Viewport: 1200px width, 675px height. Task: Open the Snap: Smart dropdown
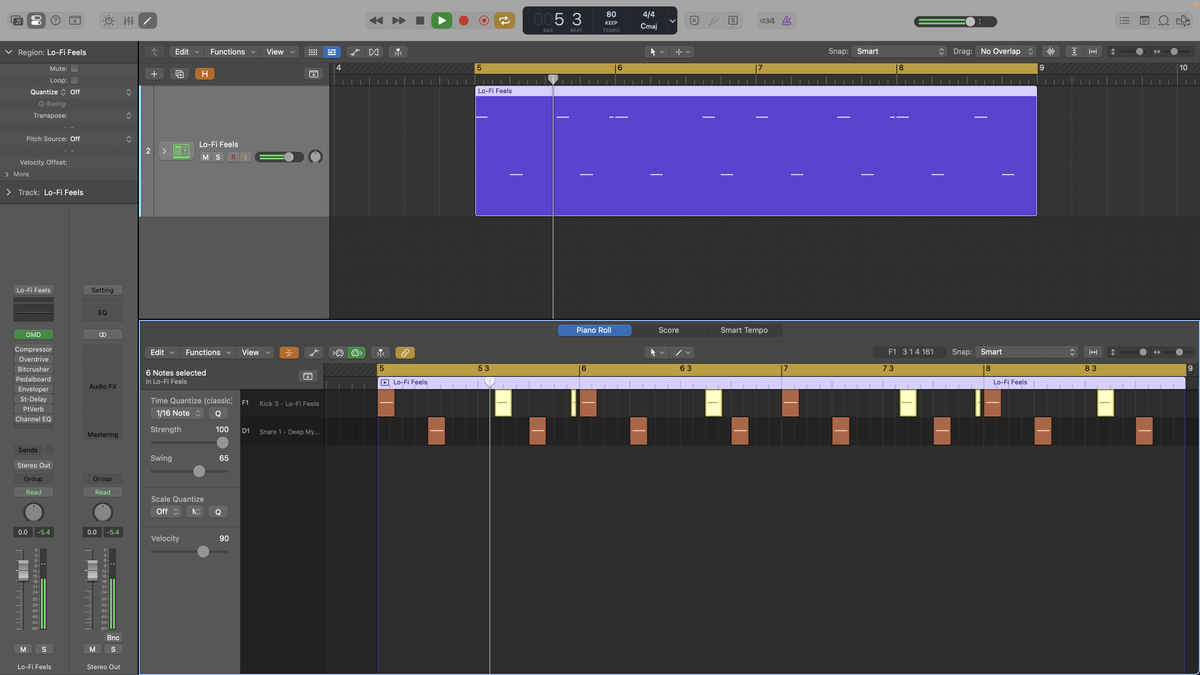click(898, 51)
